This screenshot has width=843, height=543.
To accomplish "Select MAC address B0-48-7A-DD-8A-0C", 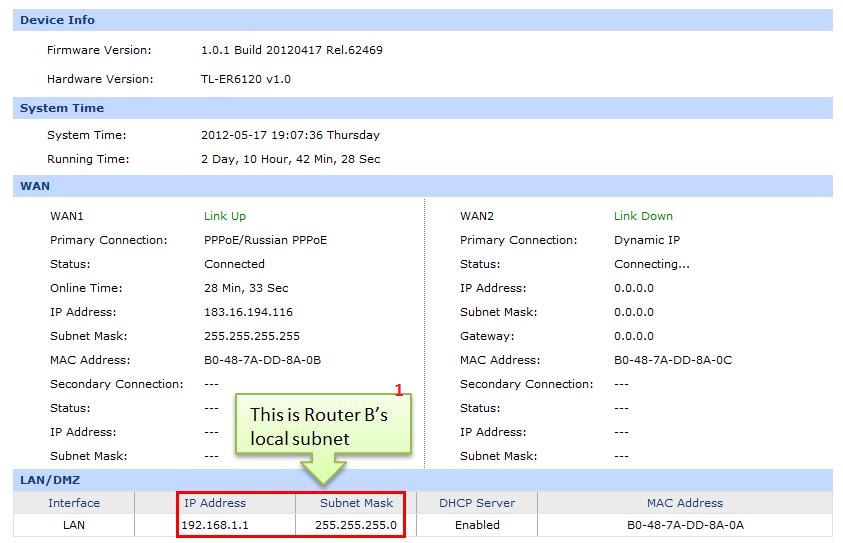I will (x=673, y=360).
